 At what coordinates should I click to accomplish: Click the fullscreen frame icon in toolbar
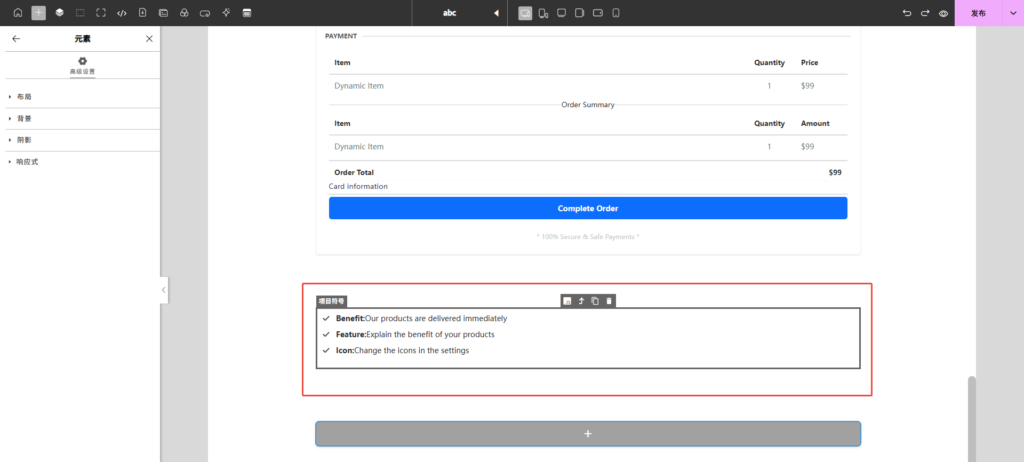pyautogui.click(x=101, y=13)
